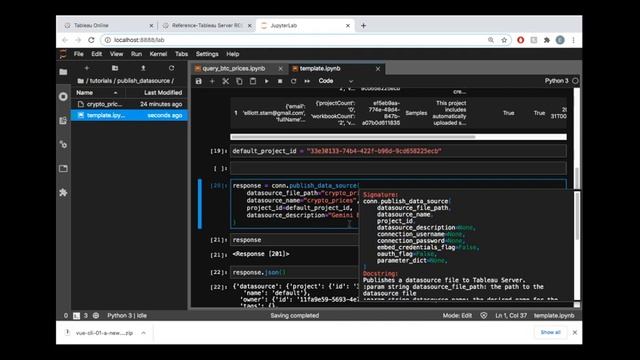Click the signature tooltip vertical scrollbar
640x360 pixels.
[x=577, y=217]
